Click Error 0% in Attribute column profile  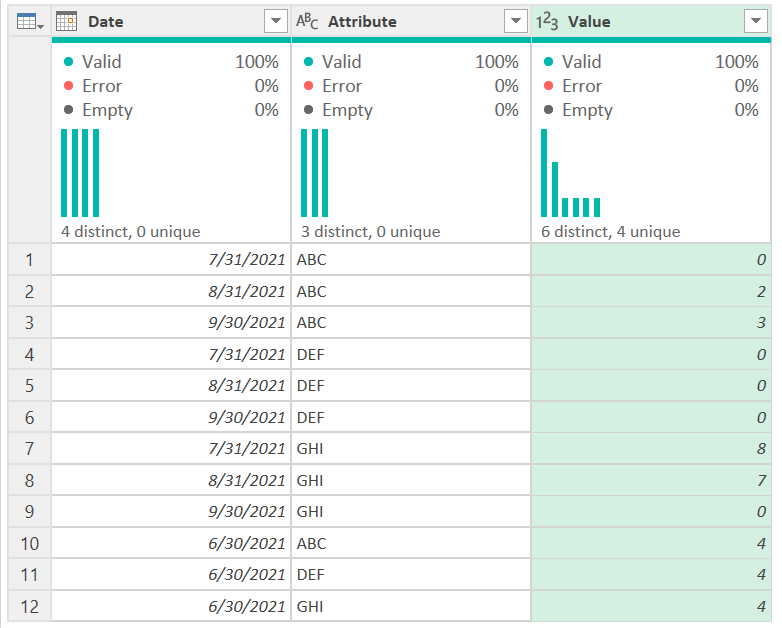(411, 86)
